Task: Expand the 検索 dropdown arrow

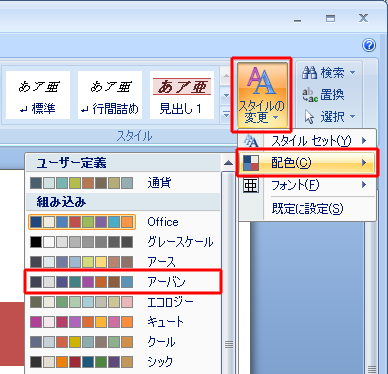Action: (353, 72)
